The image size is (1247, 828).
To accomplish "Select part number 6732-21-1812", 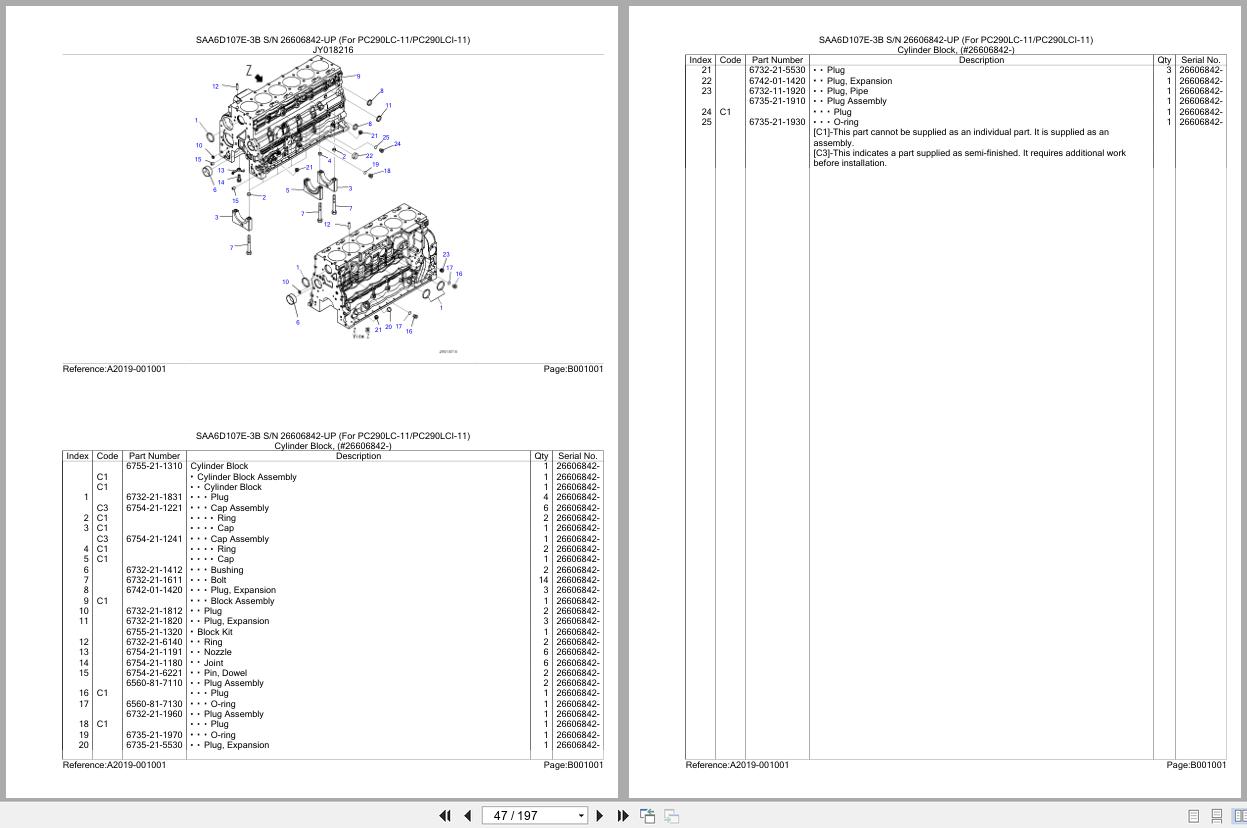I will pos(154,611).
